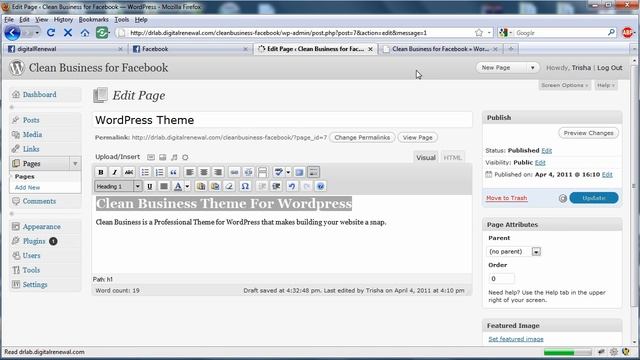Insert the More tag
640x360 pixels.
(x=262, y=172)
